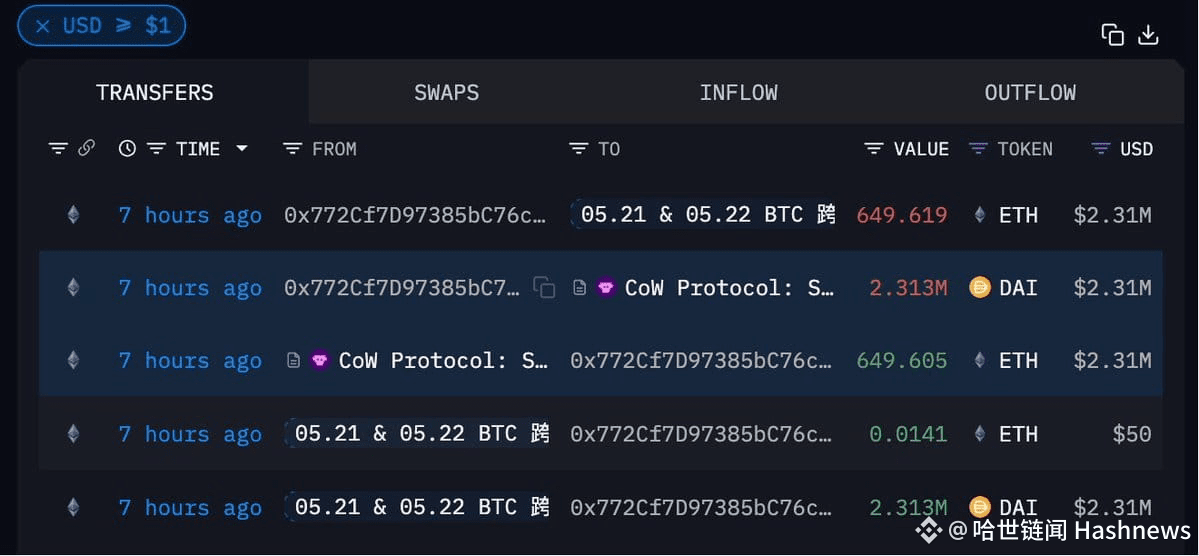This screenshot has height=556, width=1199.
Task: Click the chain link filter icon
Action: pyautogui.click(x=86, y=148)
